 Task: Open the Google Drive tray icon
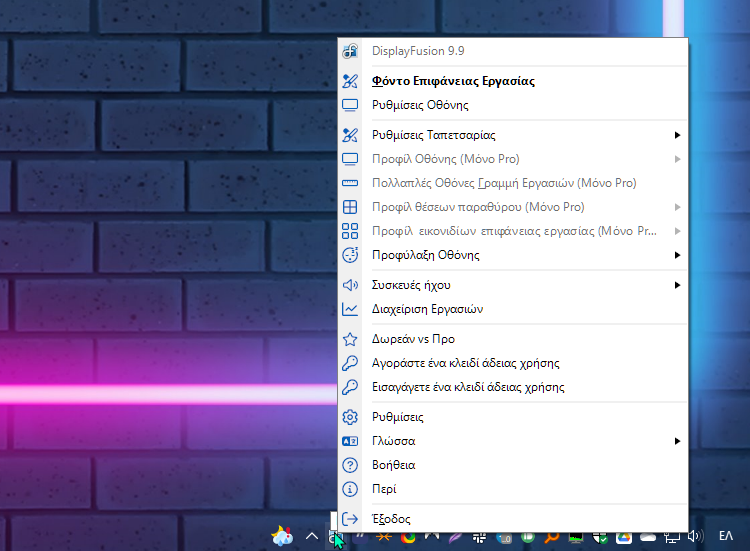click(624, 539)
